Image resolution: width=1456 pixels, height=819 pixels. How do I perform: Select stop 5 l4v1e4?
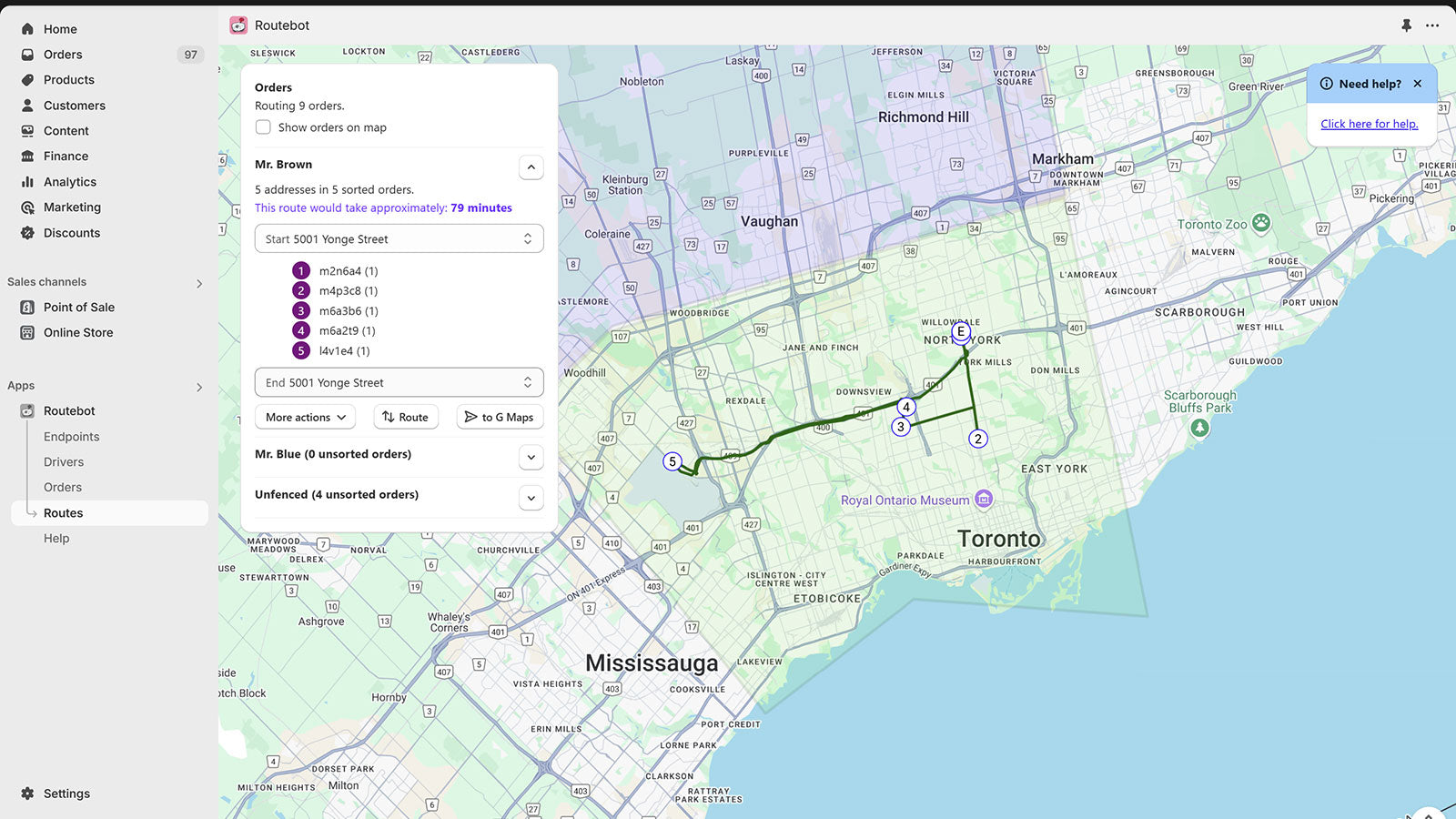331,351
